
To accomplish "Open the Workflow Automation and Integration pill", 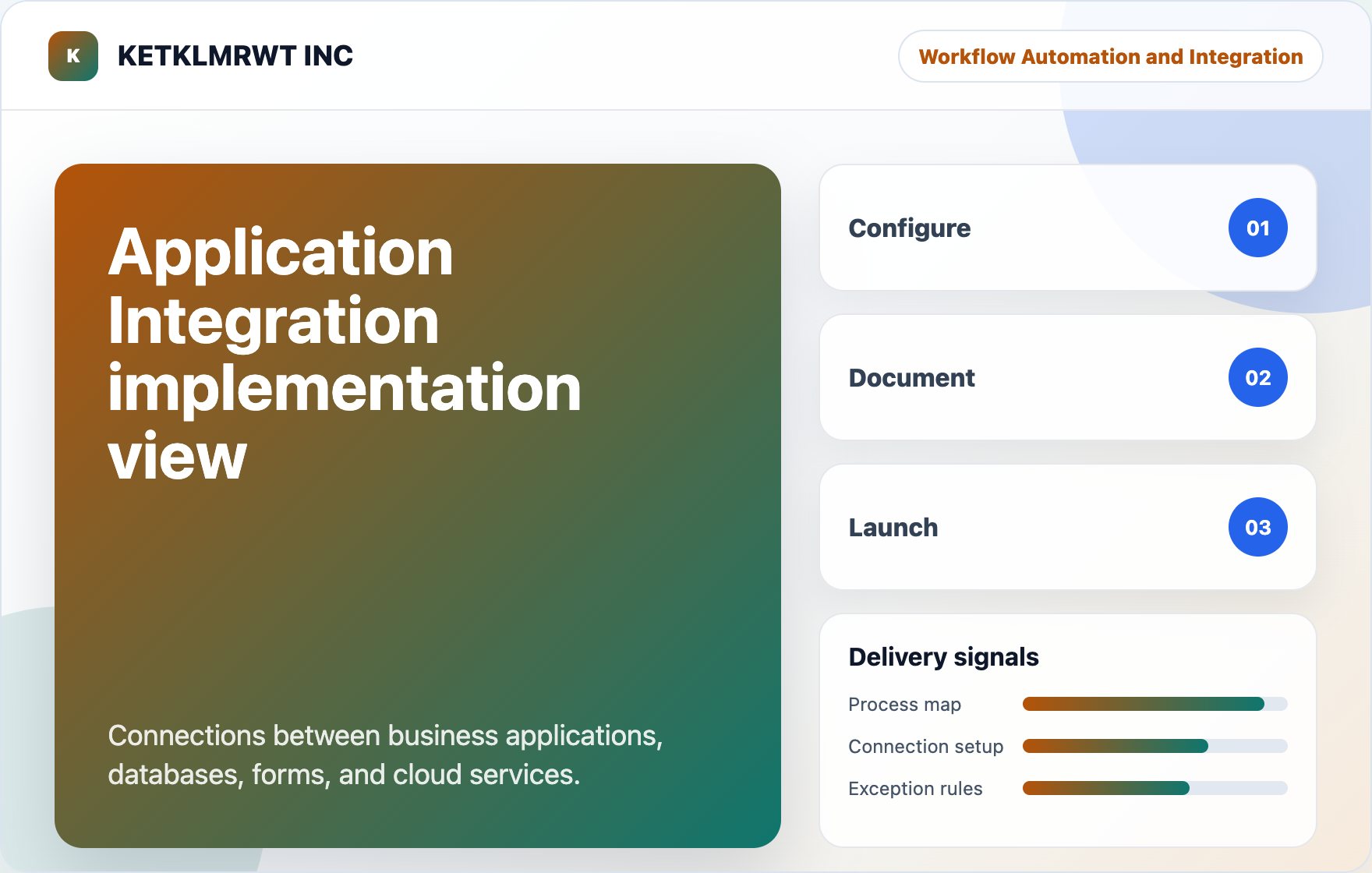I will point(1111,56).
